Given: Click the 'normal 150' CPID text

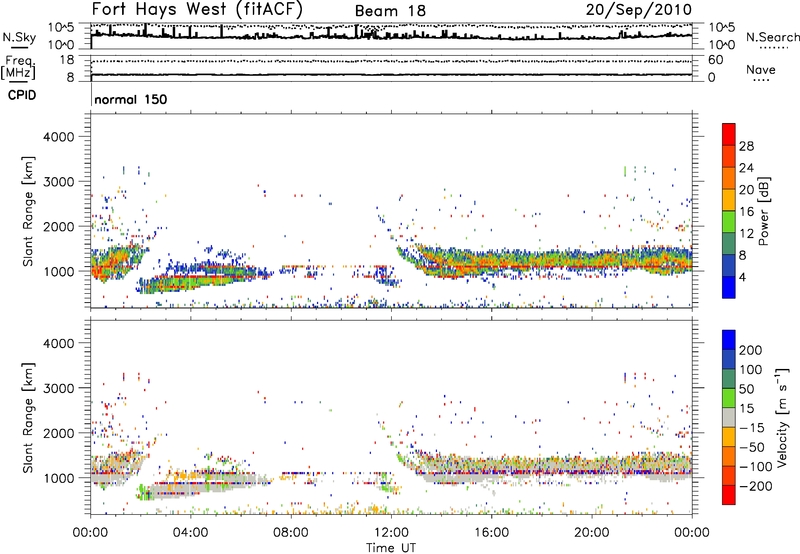Looking at the screenshot, I should [x=131, y=99].
